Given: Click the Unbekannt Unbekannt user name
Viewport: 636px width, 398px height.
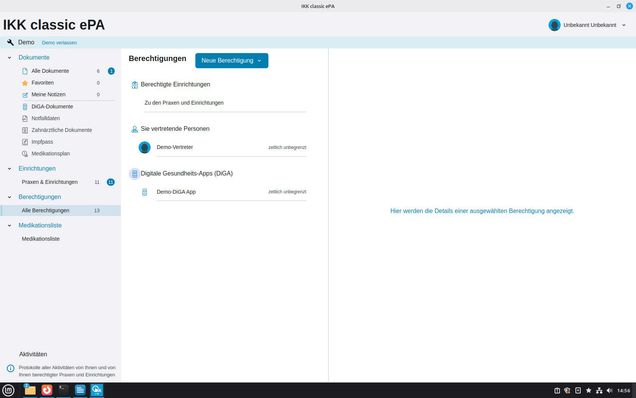Looking at the screenshot, I should pos(590,25).
